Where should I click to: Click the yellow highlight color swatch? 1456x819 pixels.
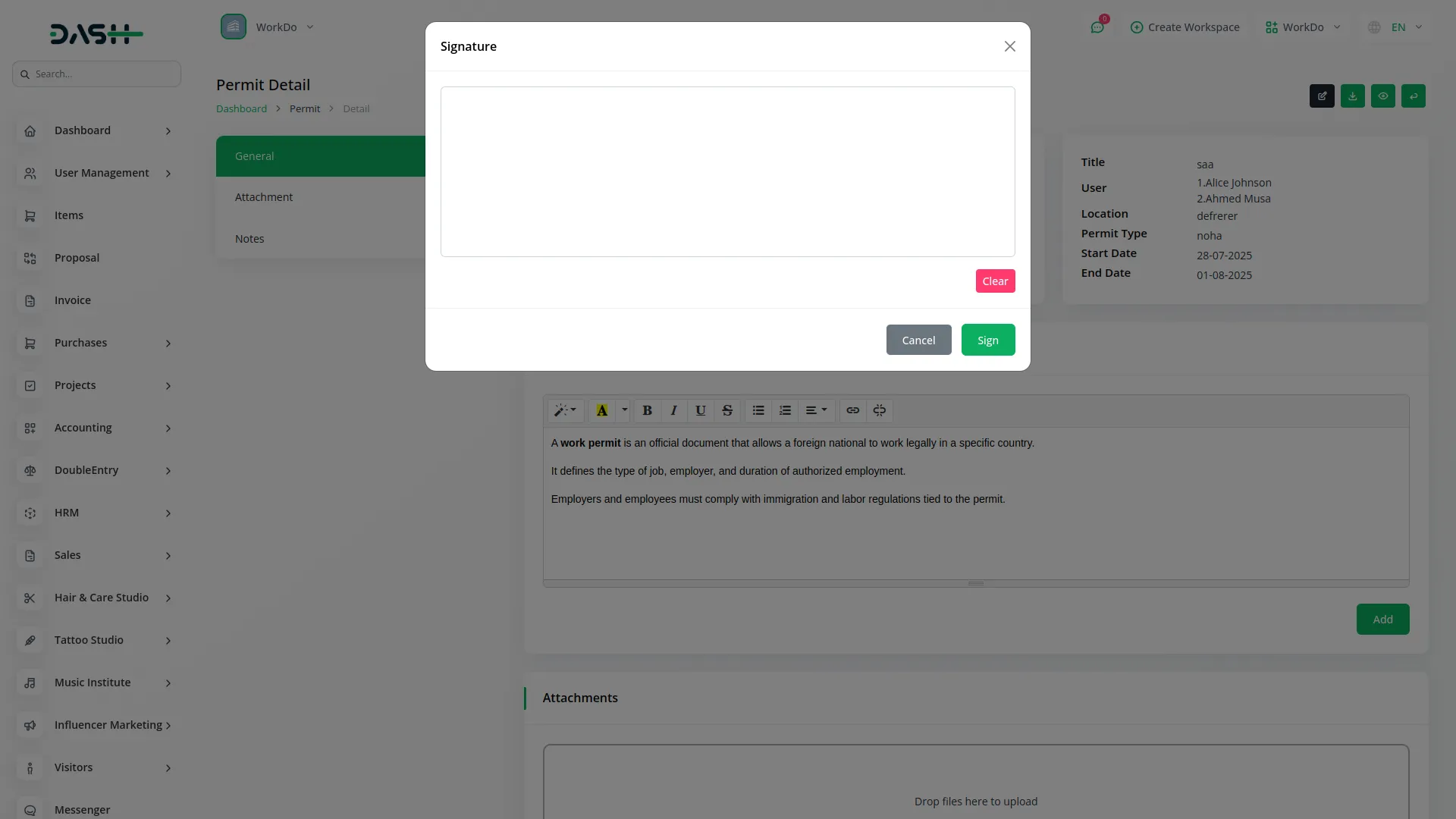click(x=601, y=410)
